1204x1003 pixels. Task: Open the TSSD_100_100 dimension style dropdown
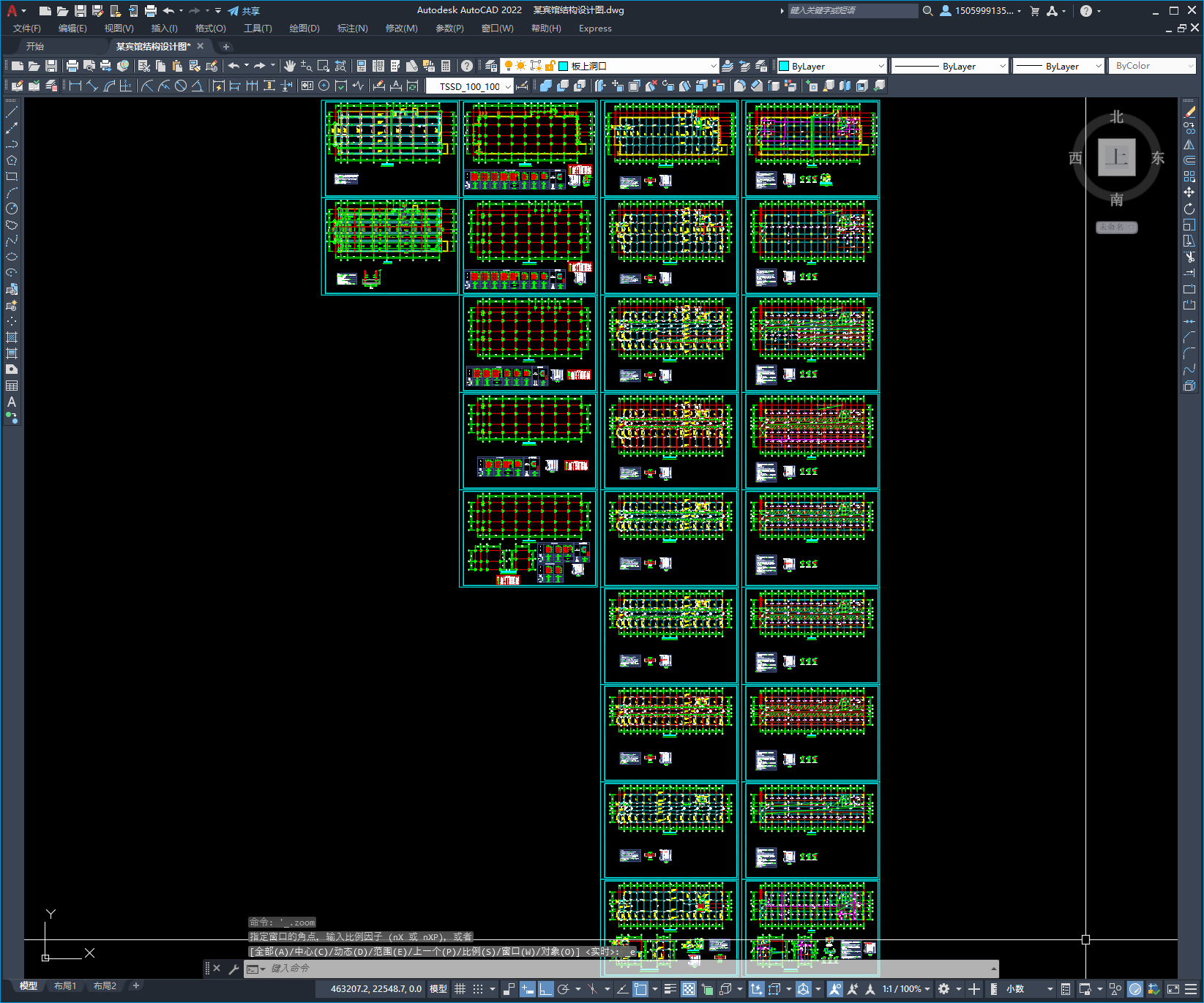(470, 86)
